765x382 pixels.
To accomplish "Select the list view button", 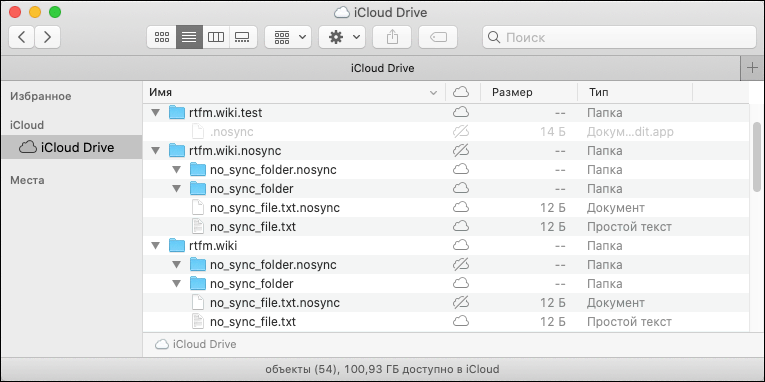I will point(189,37).
